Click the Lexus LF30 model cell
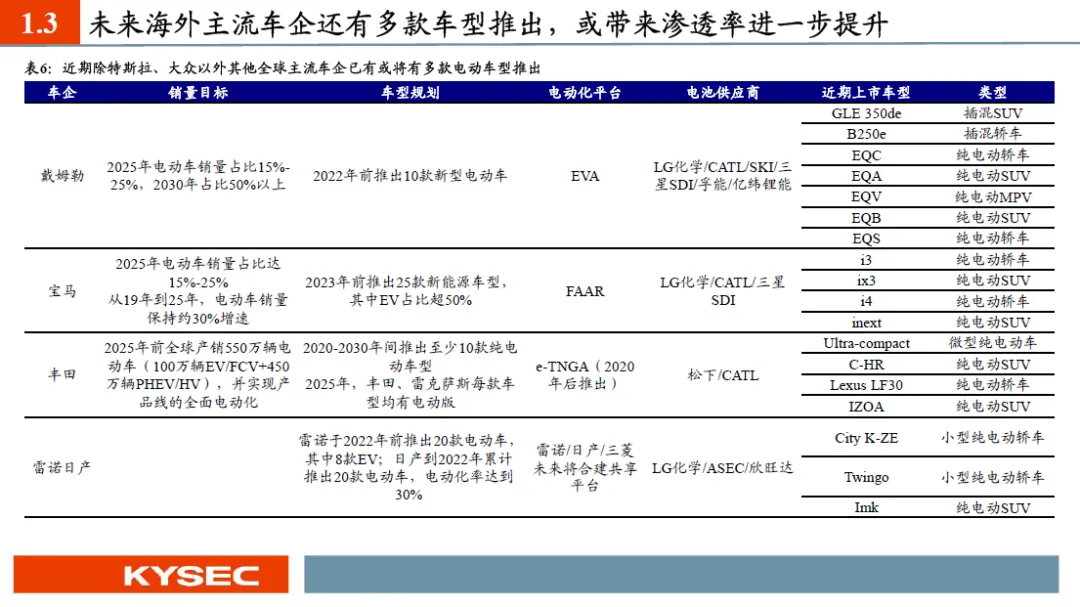This screenshot has width=1080, height=607. 866,385
